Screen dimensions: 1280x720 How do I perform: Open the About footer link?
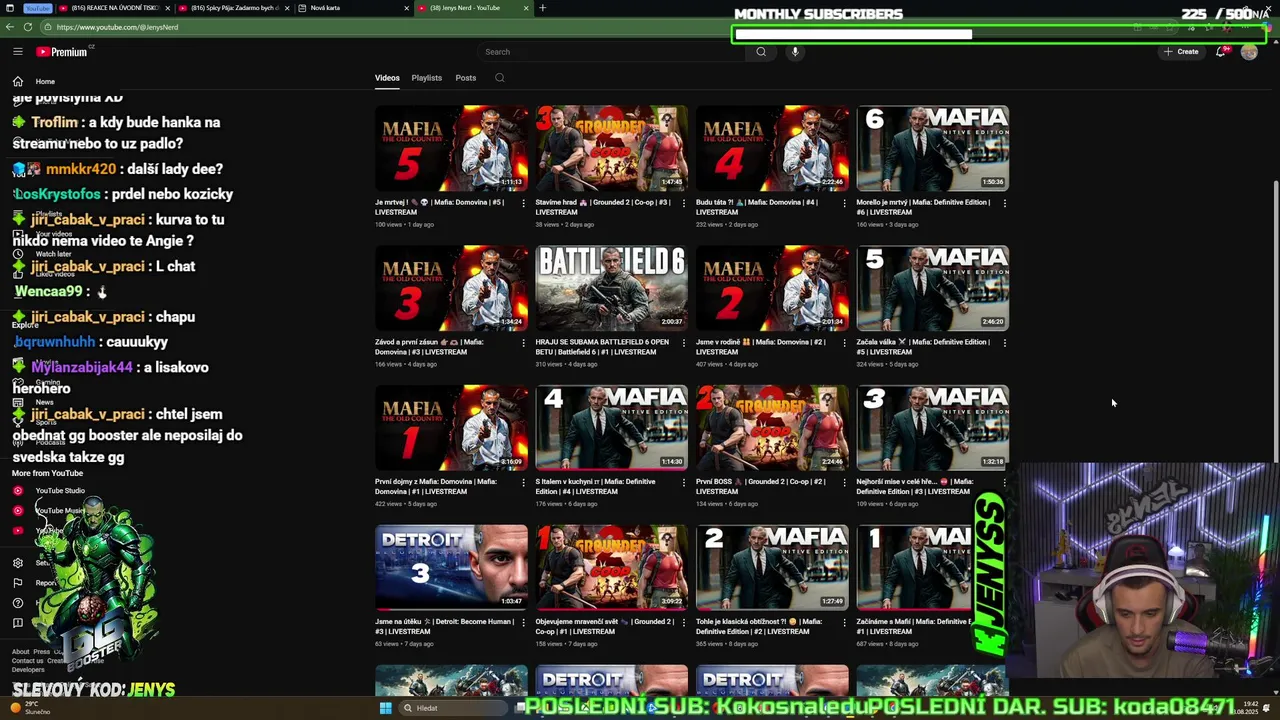coord(21,652)
